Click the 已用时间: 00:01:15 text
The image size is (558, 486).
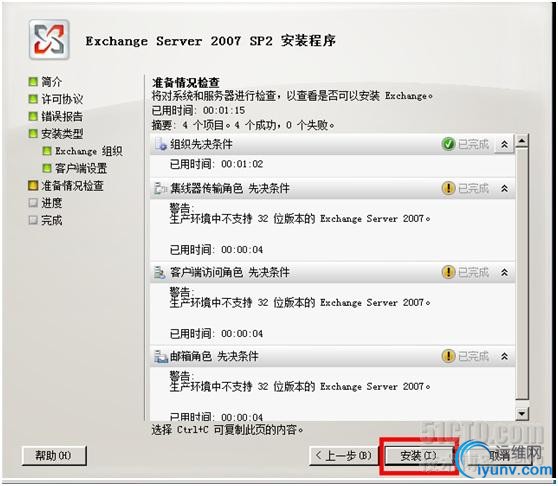[198, 110]
